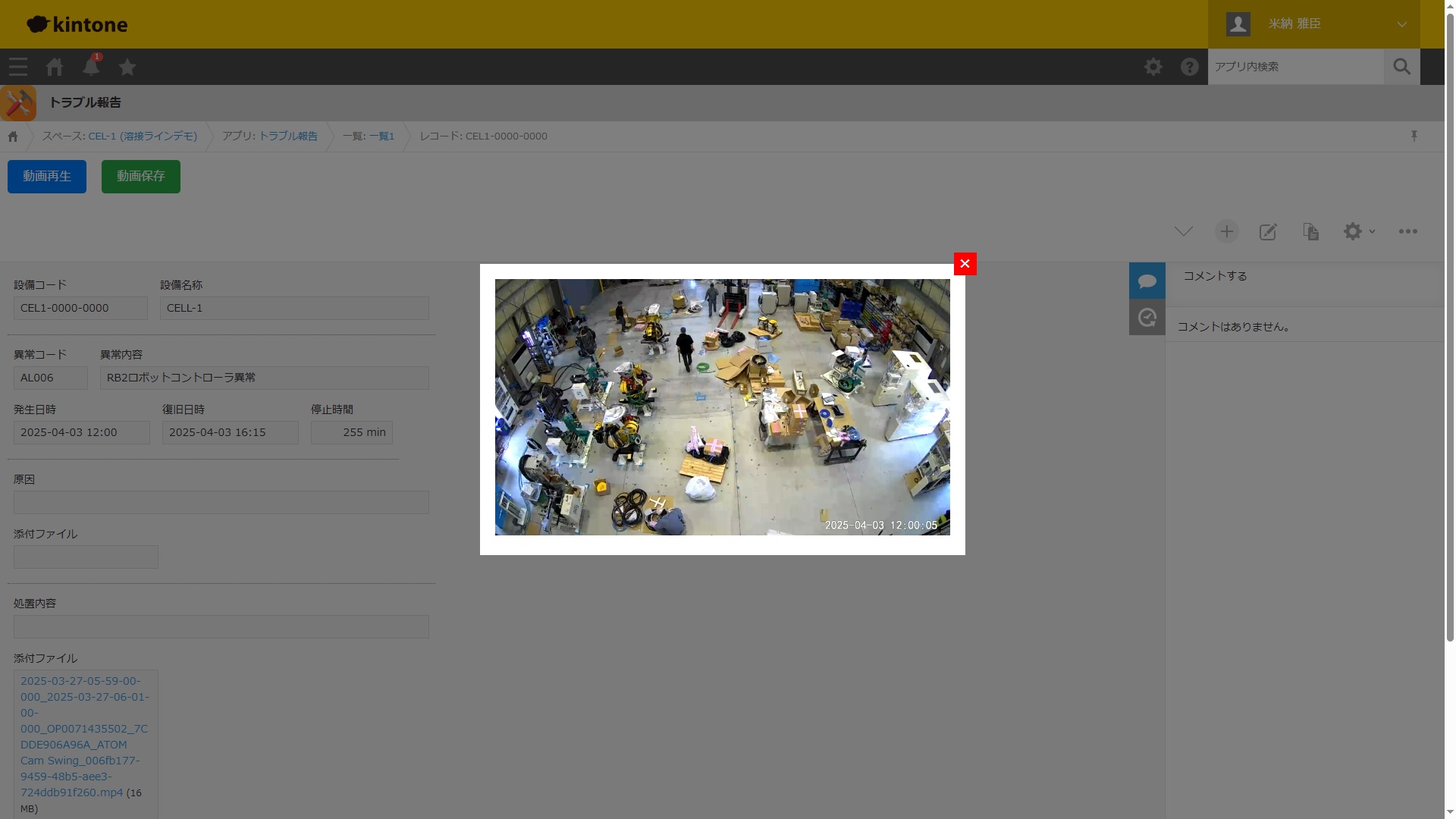Focus the アプリ内検索 search field

tap(1296, 67)
